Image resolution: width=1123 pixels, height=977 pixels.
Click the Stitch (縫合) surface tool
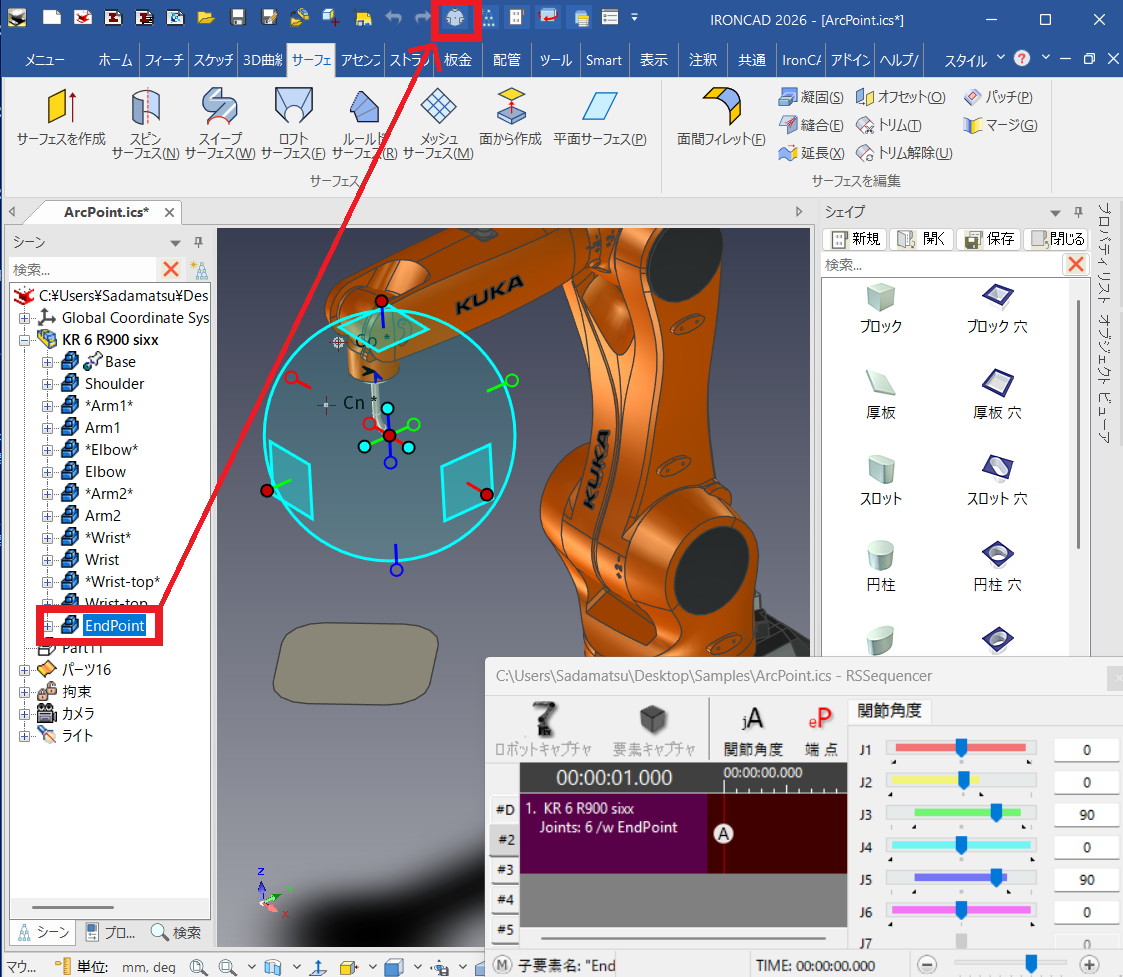tap(811, 125)
